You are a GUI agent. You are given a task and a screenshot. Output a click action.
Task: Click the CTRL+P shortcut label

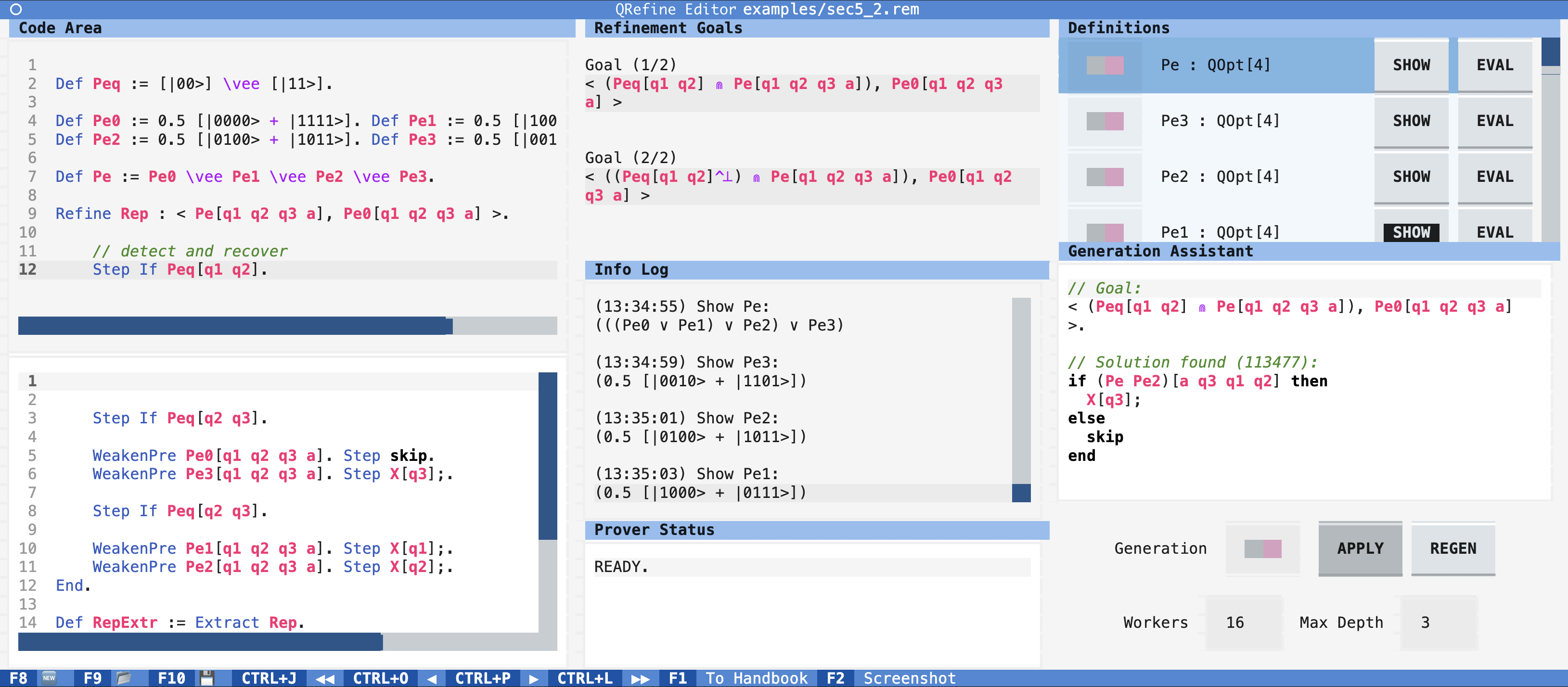click(483, 678)
